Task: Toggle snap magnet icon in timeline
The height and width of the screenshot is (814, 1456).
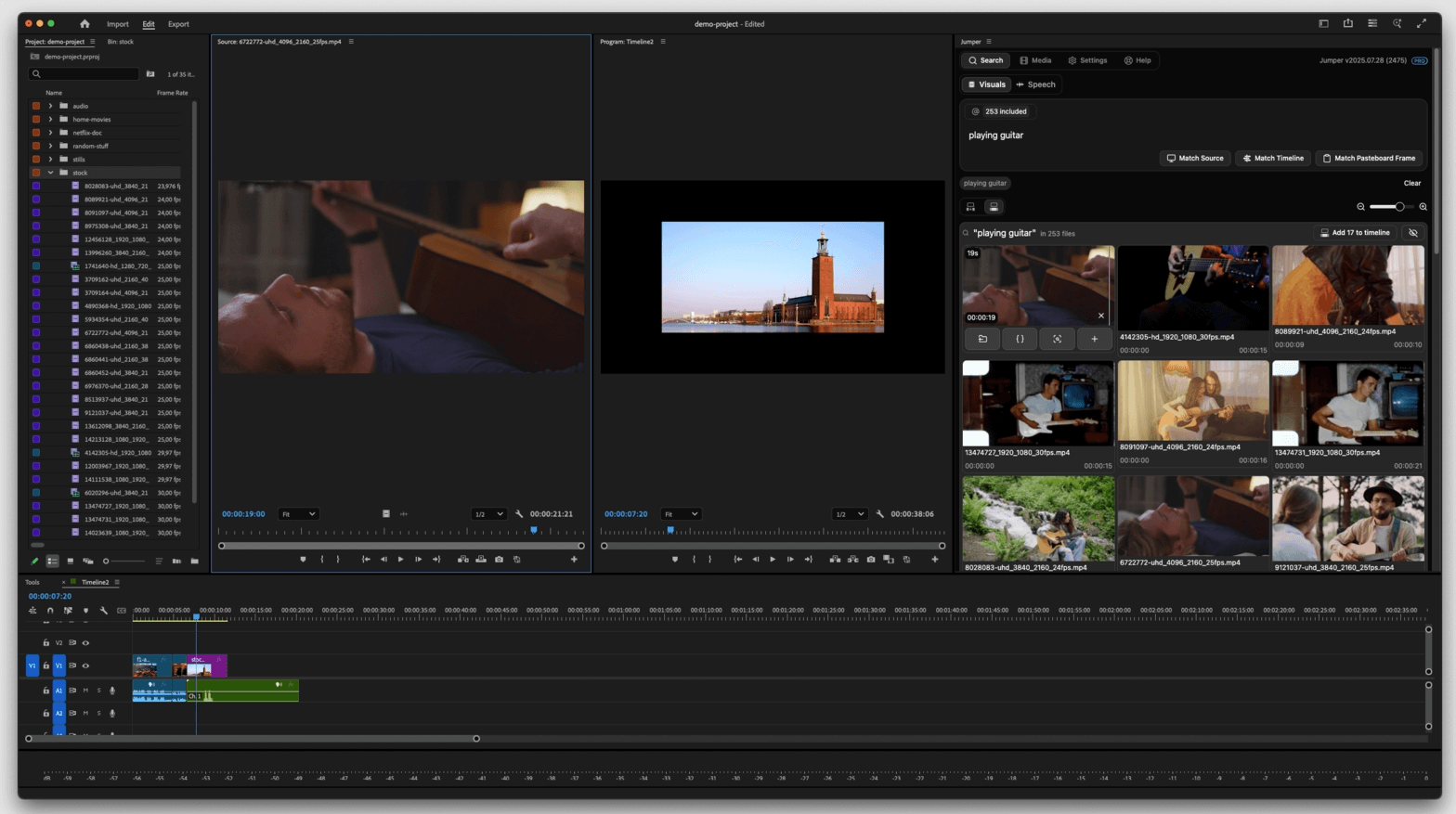Action: (x=50, y=611)
